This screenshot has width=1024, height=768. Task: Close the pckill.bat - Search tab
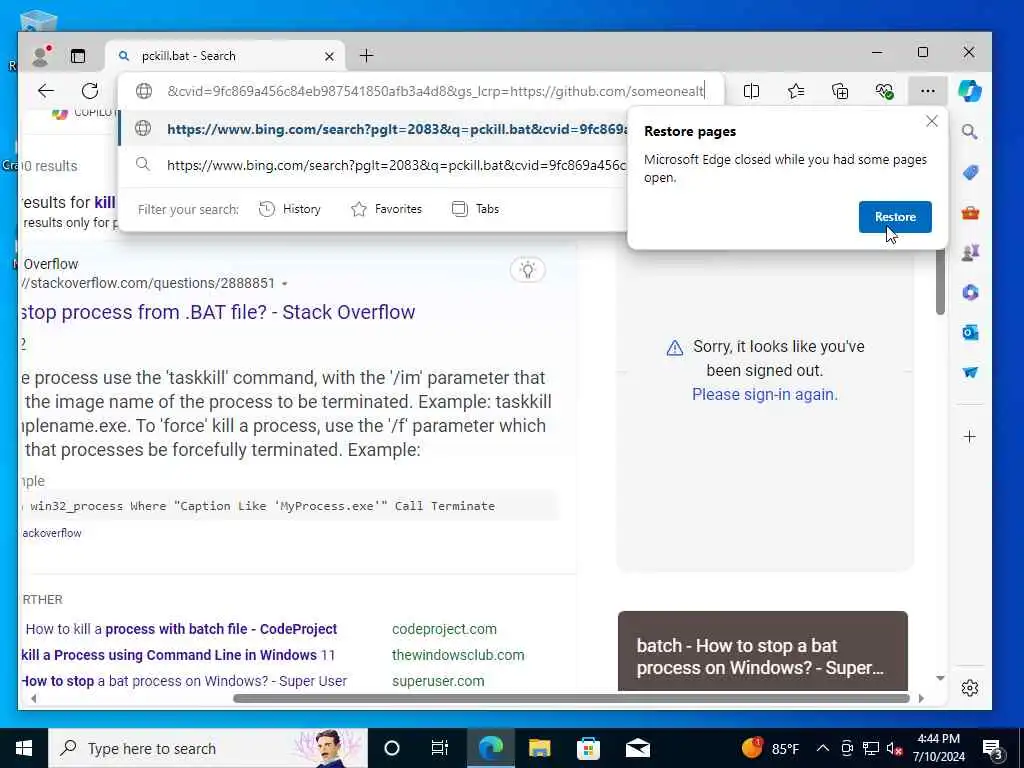[x=329, y=57]
